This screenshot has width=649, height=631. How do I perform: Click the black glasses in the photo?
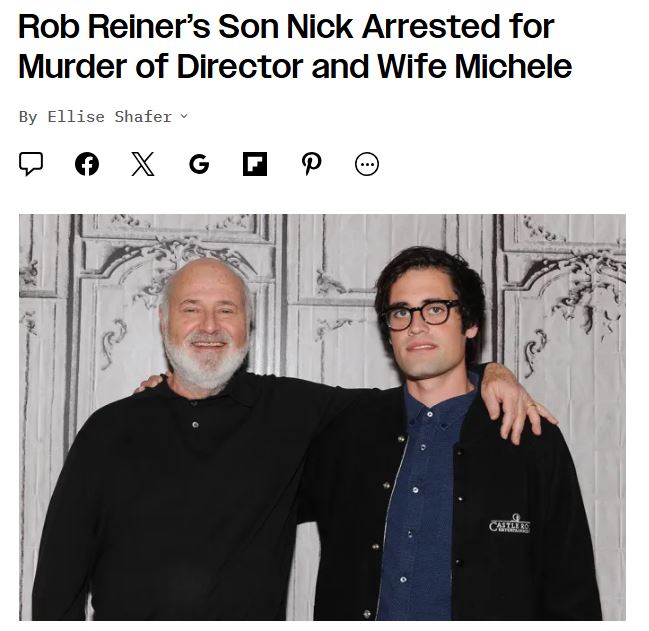tap(421, 314)
